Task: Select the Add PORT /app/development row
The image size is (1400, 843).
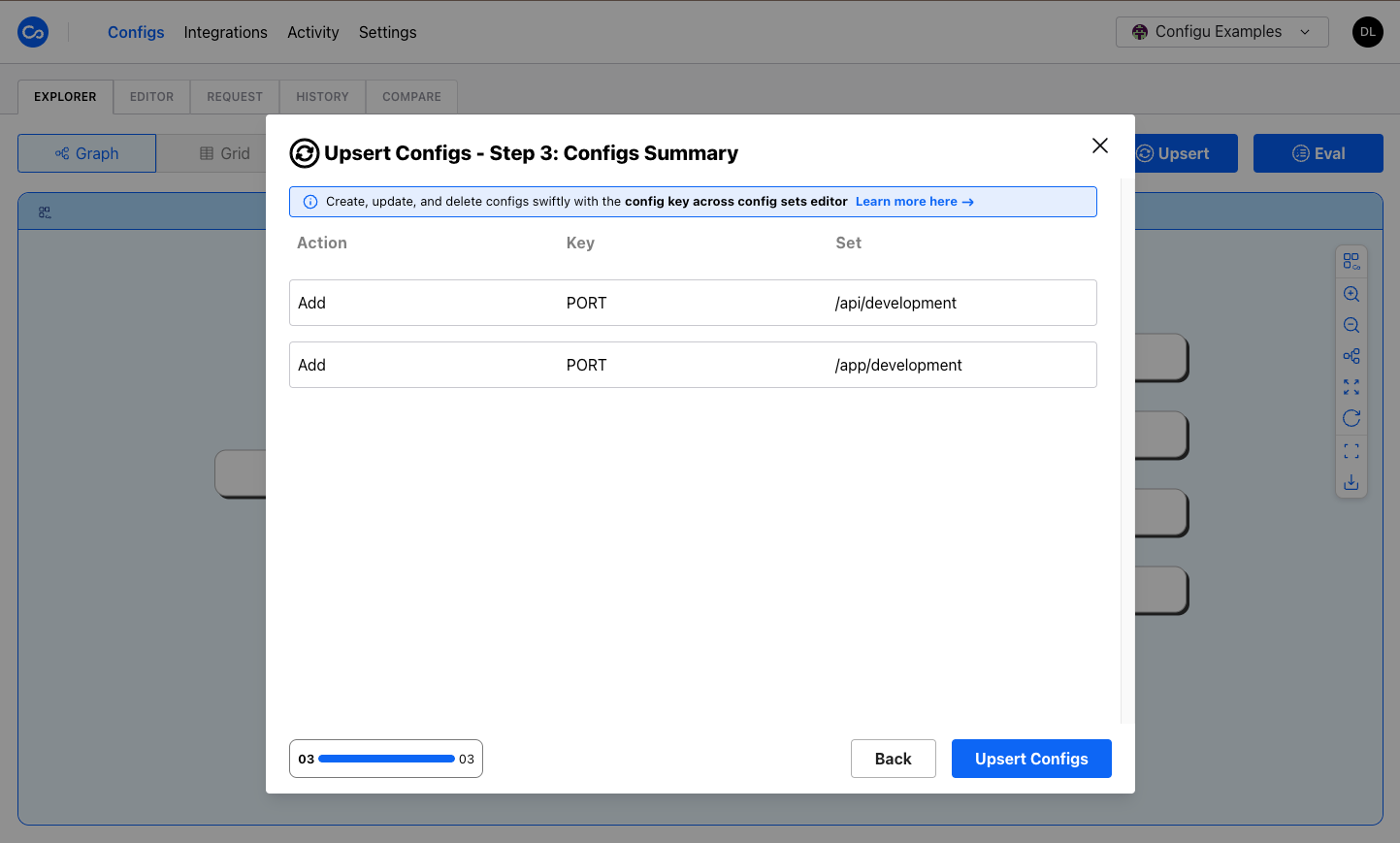Action: pyautogui.click(x=693, y=365)
